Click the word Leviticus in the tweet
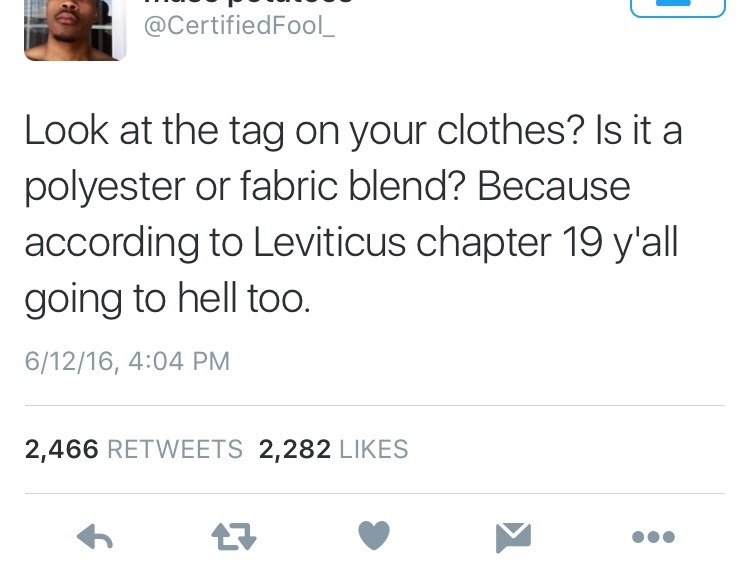 329,242
